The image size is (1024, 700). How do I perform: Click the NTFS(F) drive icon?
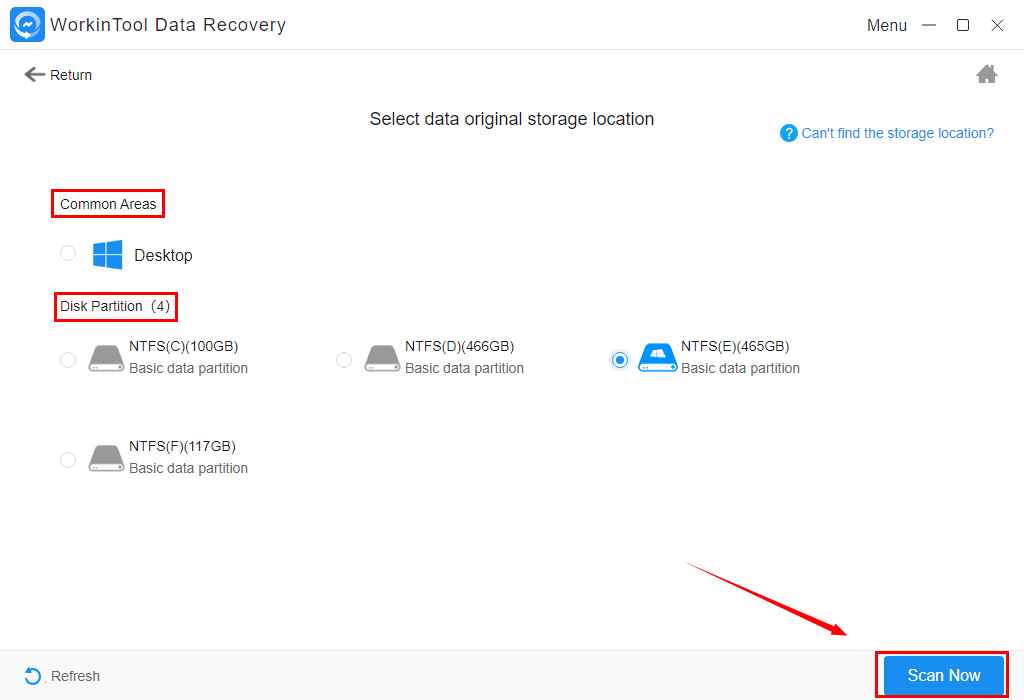(x=106, y=458)
